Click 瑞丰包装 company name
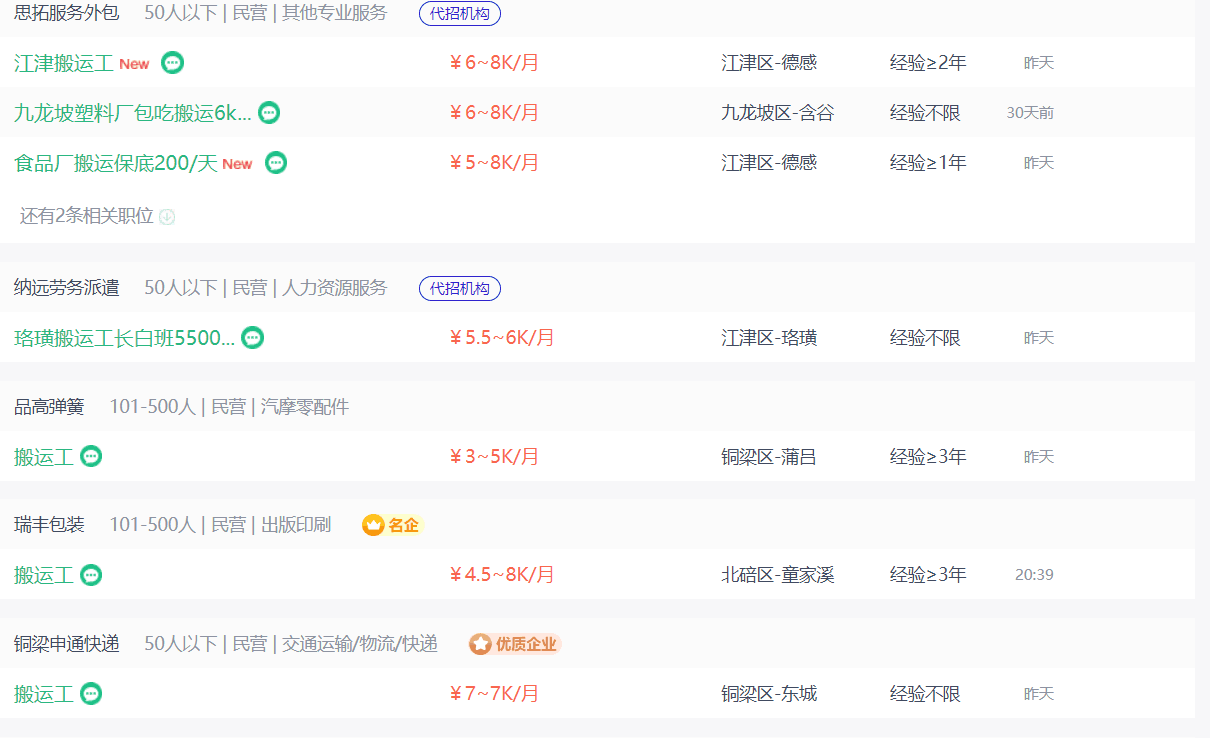The image size is (1210, 738). tap(49, 525)
